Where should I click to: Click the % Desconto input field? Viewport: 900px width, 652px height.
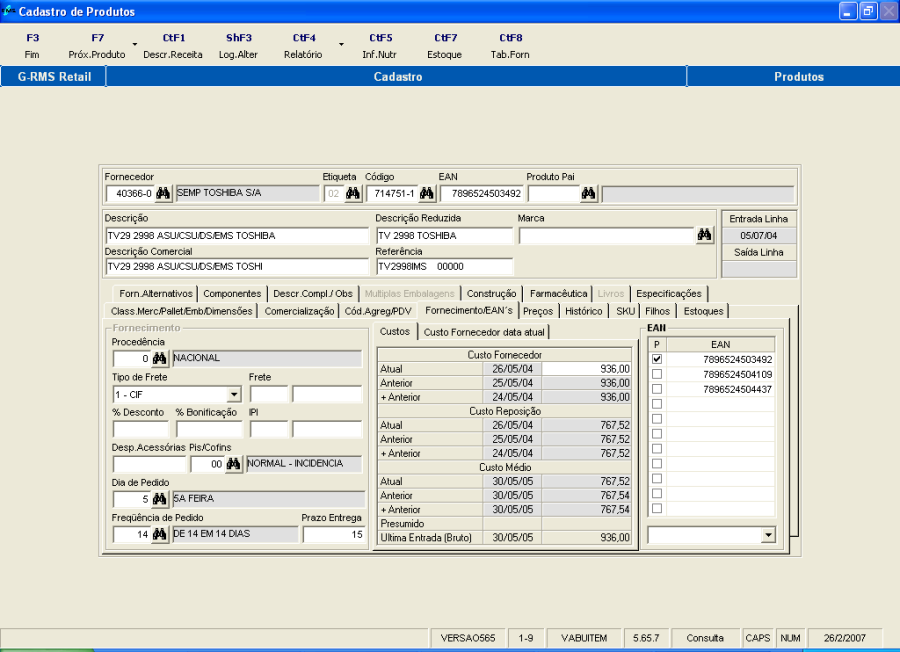tap(141, 429)
